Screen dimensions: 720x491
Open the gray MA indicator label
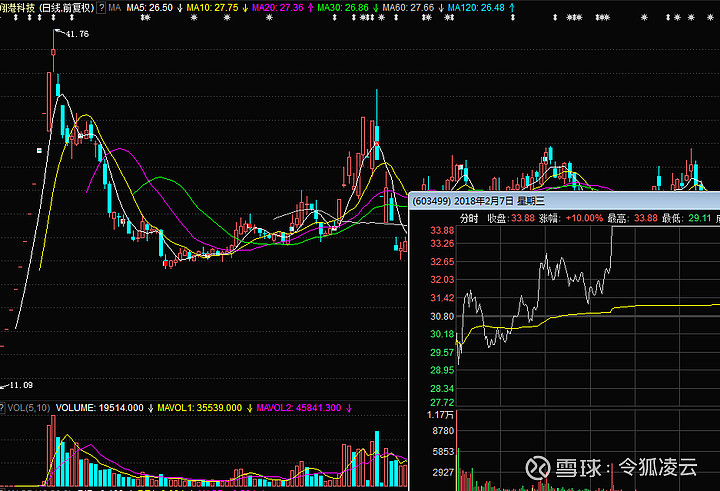tap(115, 7)
